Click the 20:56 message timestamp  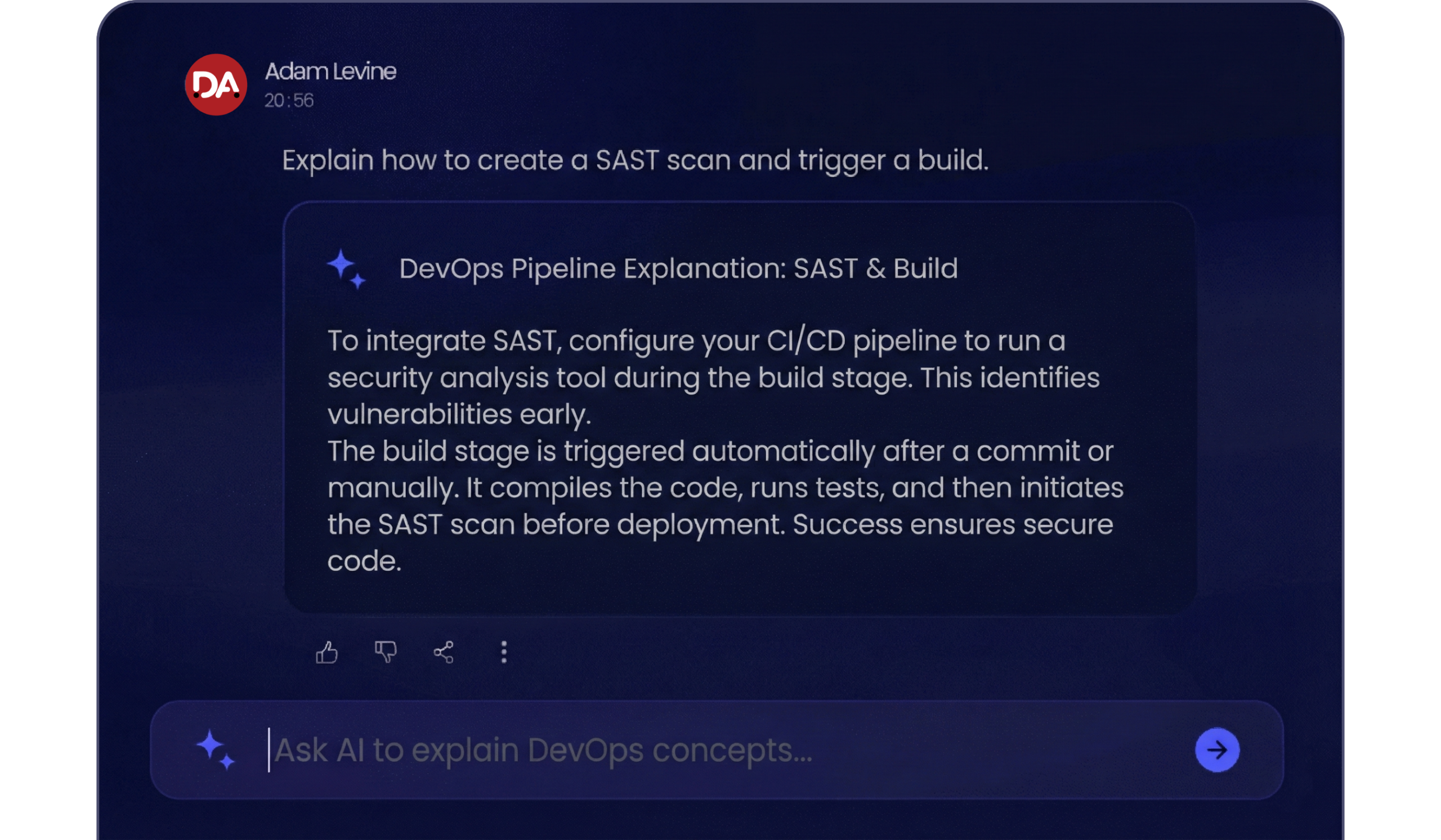(x=289, y=101)
